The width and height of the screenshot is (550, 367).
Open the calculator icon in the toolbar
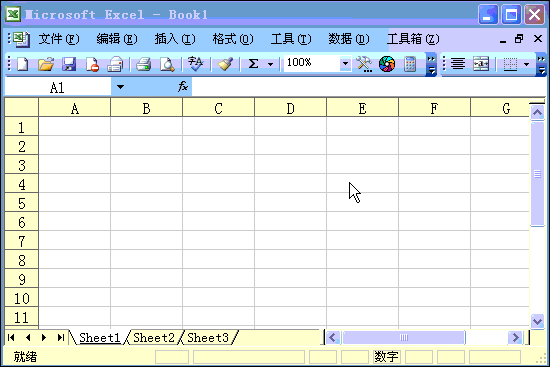tap(410, 65)
